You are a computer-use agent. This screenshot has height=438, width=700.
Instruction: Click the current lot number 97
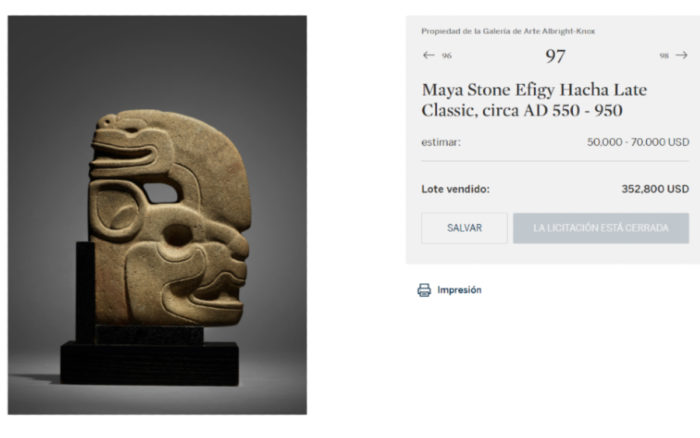pos(555,57)
